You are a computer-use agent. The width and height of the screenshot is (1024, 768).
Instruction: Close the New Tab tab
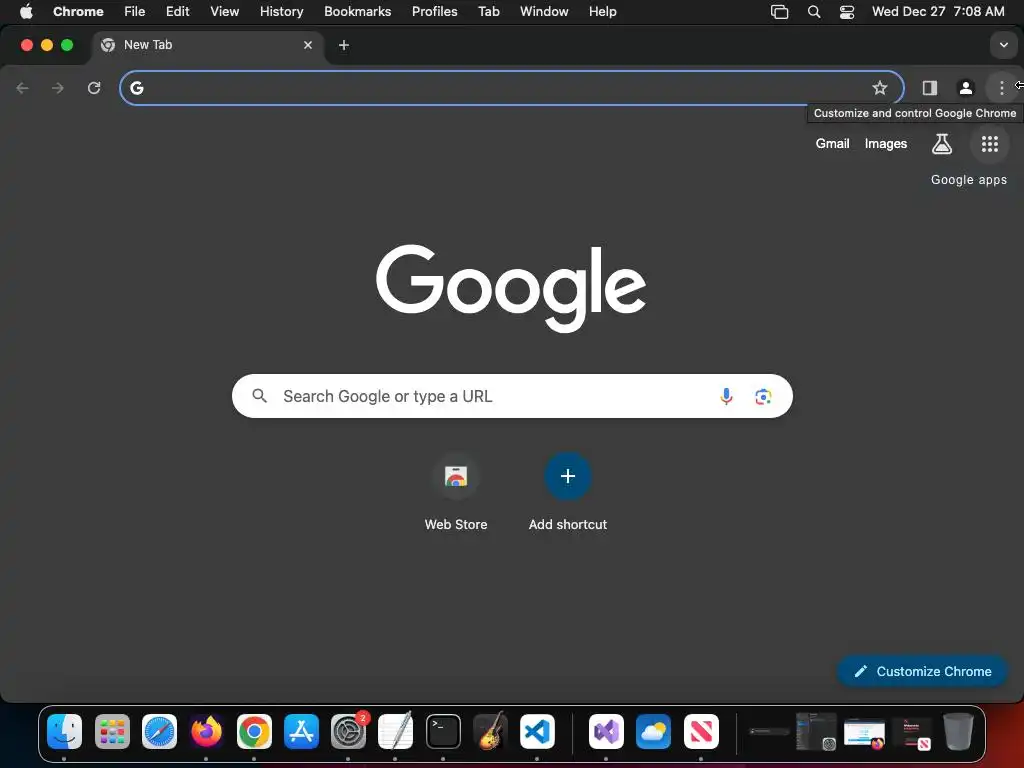pos(308,45)
